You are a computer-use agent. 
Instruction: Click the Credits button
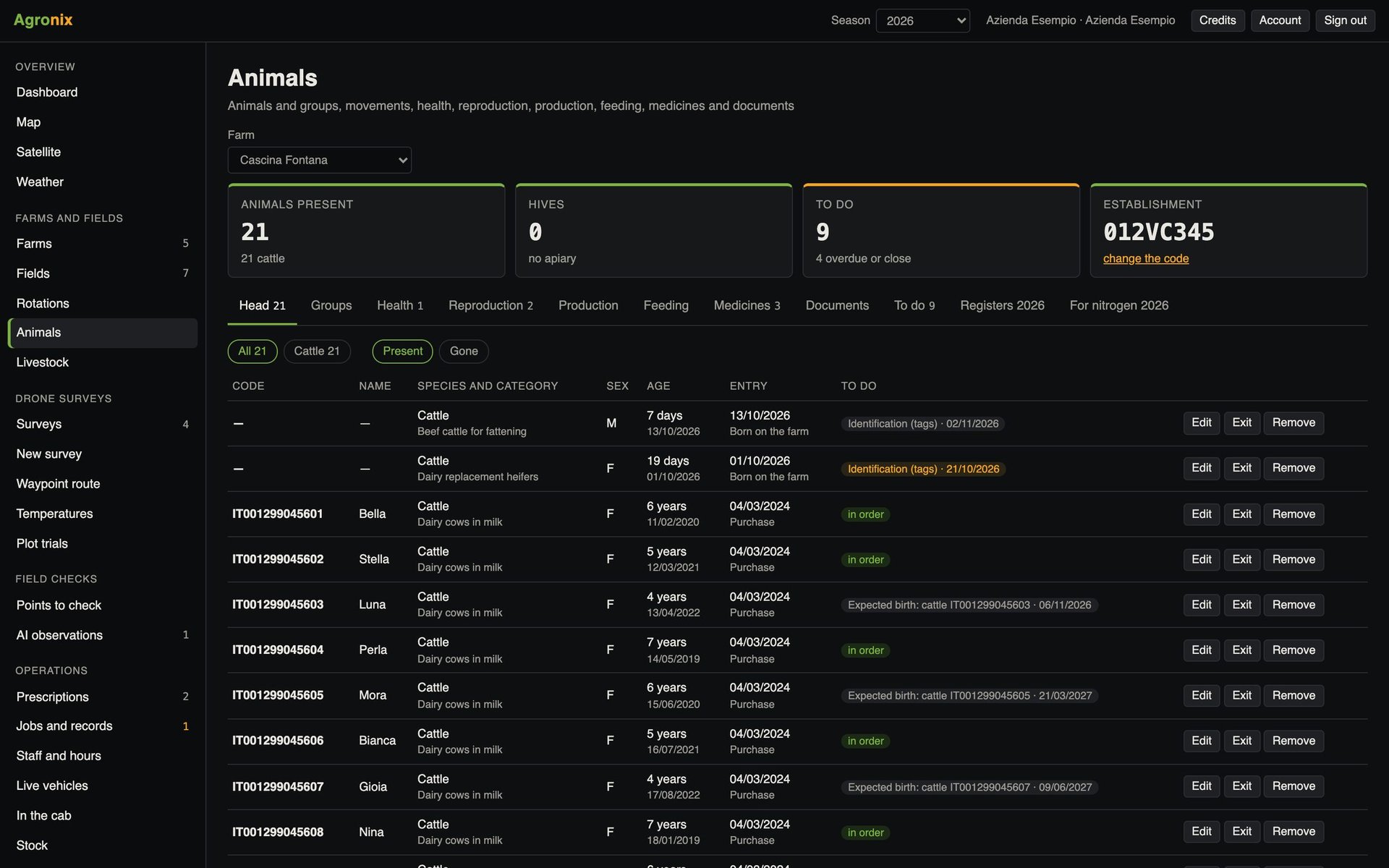(1218, 20)
